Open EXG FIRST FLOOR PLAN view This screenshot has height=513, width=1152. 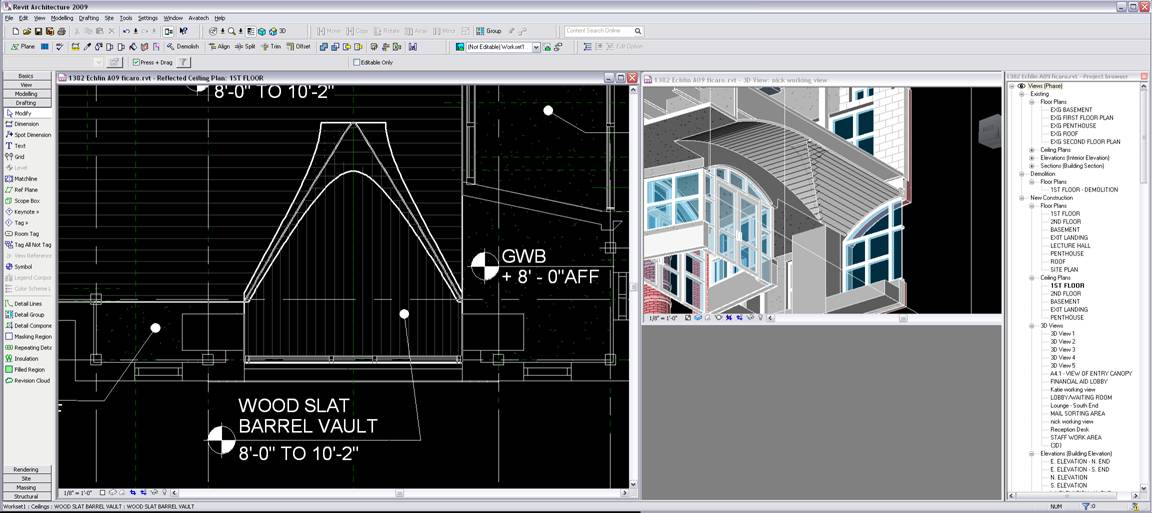click(1081, 118)
